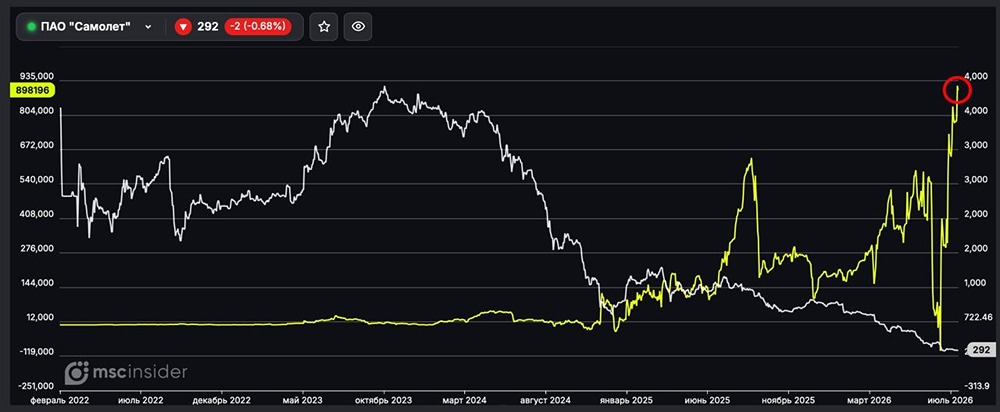Click the февраль 2022 date label

tap(59, 400)
